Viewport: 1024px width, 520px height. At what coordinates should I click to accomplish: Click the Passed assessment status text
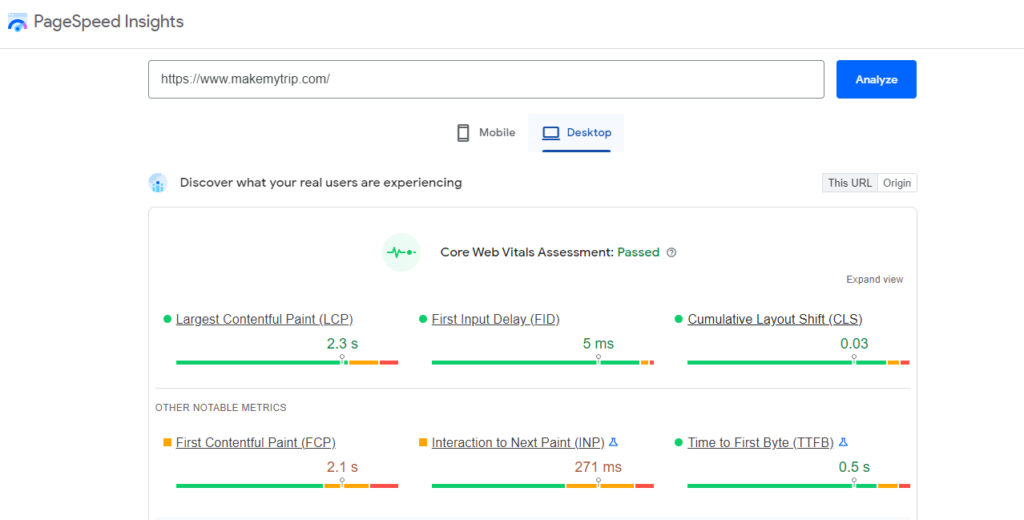click(638, 252)
